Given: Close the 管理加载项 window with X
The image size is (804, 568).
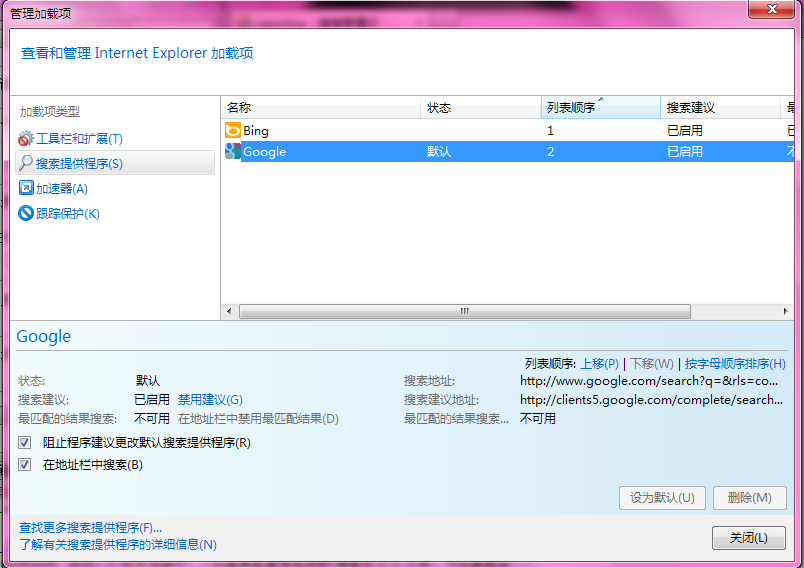Looking at the screenshot, I should 772,9.
